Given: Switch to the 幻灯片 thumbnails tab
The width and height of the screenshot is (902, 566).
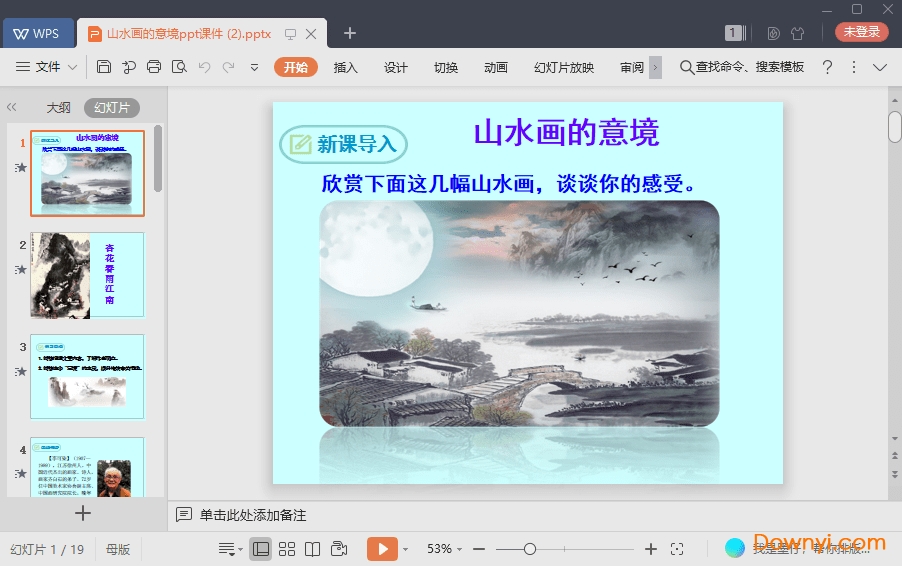Looking at the screenshot, I should click(x=112, y=108).
